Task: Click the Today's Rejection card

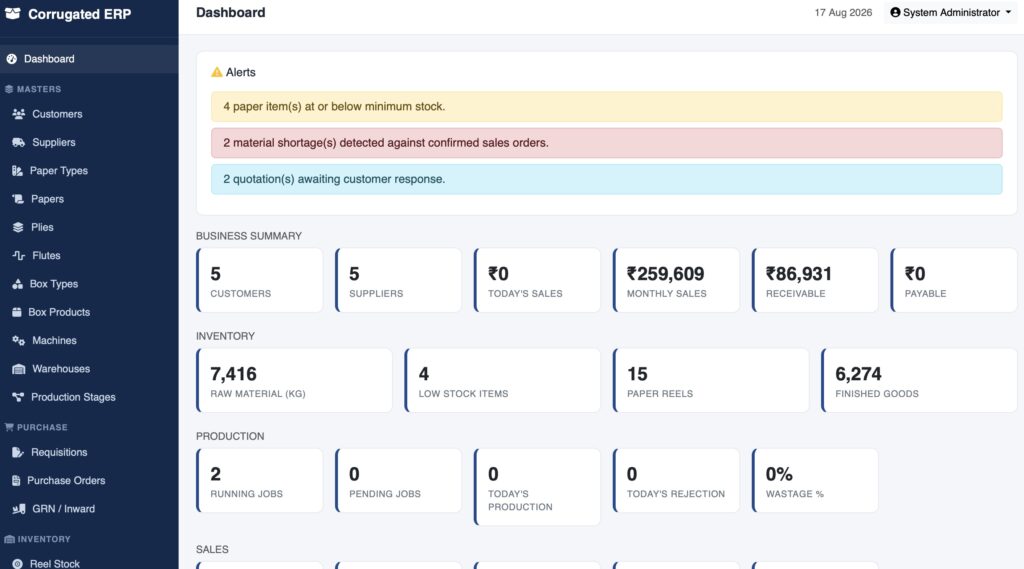Action: [677, 480]
